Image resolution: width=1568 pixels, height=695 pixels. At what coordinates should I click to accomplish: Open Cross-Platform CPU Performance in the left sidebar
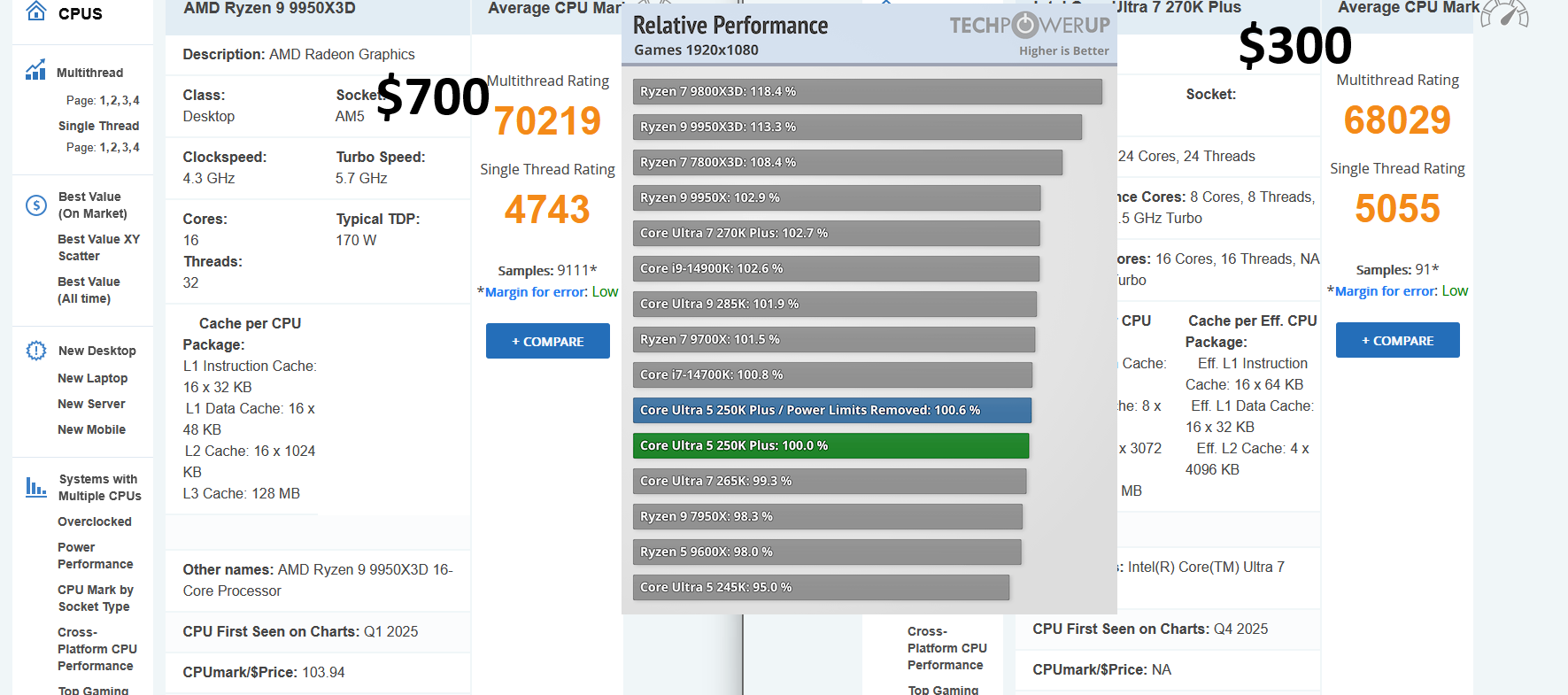(x=97, y=649)
